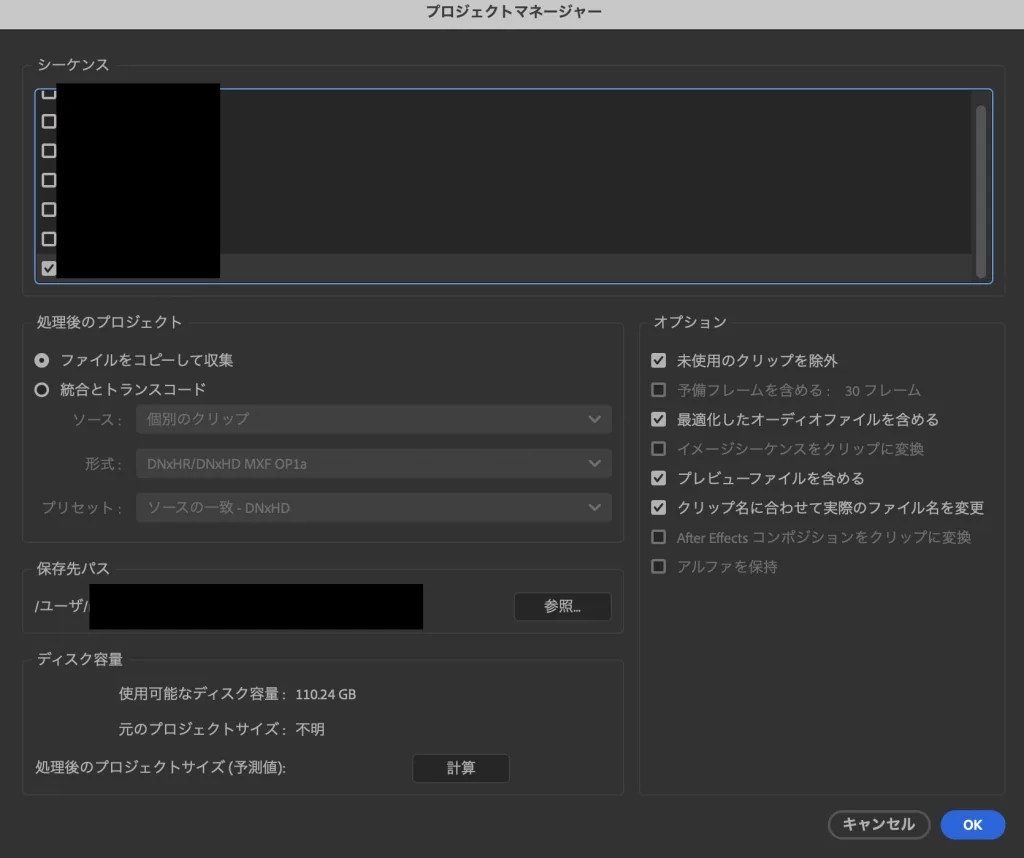Toggle After Effects コンポジションをクリップに変換 checkbox

[x=658, y=537]
